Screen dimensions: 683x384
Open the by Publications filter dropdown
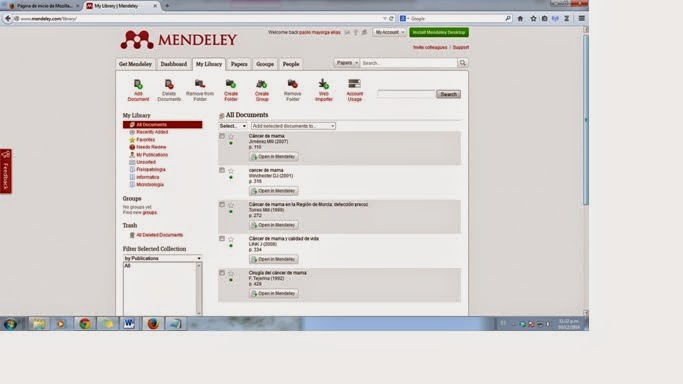[162, 258]
